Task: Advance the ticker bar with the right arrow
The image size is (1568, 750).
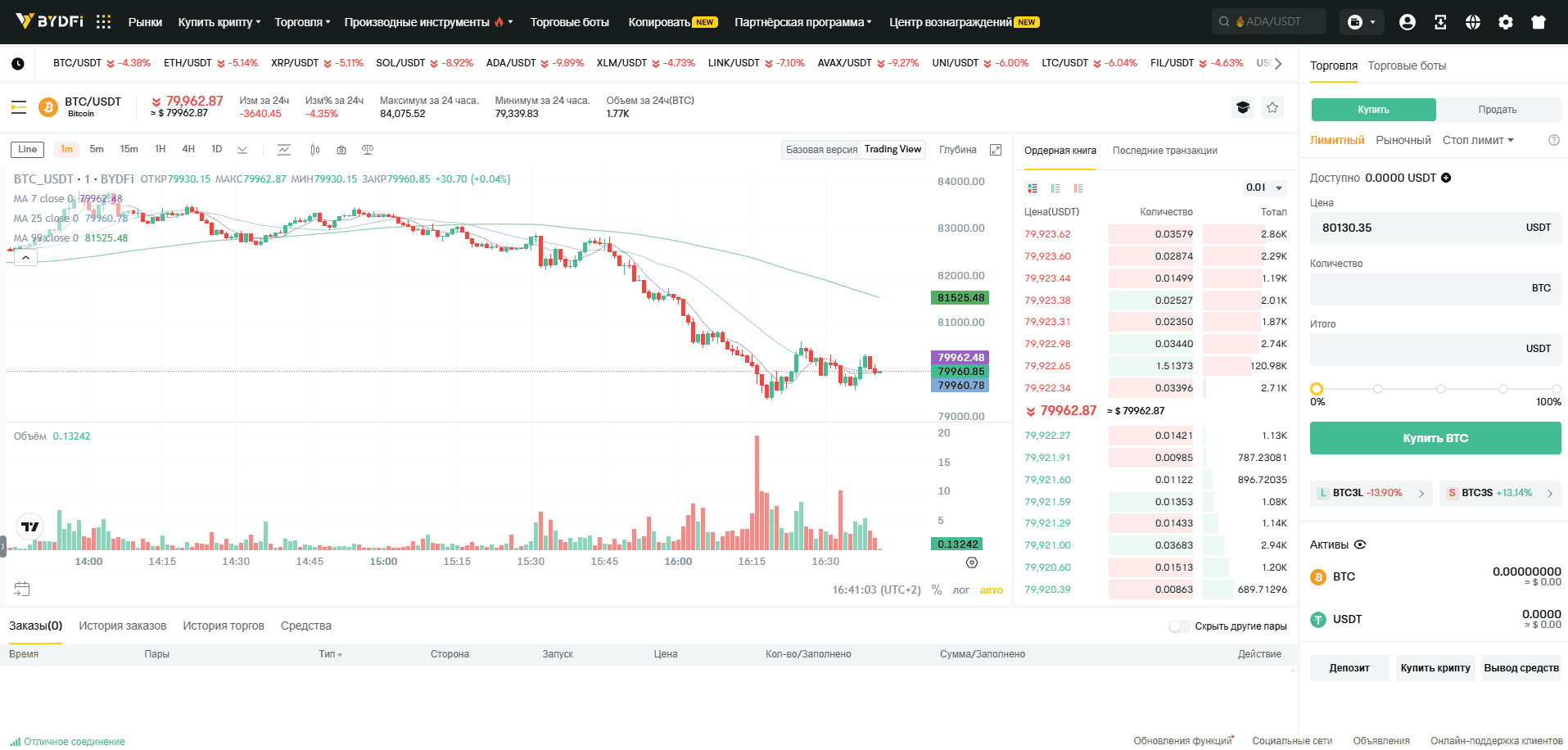Action: [x=1278, y=63]
